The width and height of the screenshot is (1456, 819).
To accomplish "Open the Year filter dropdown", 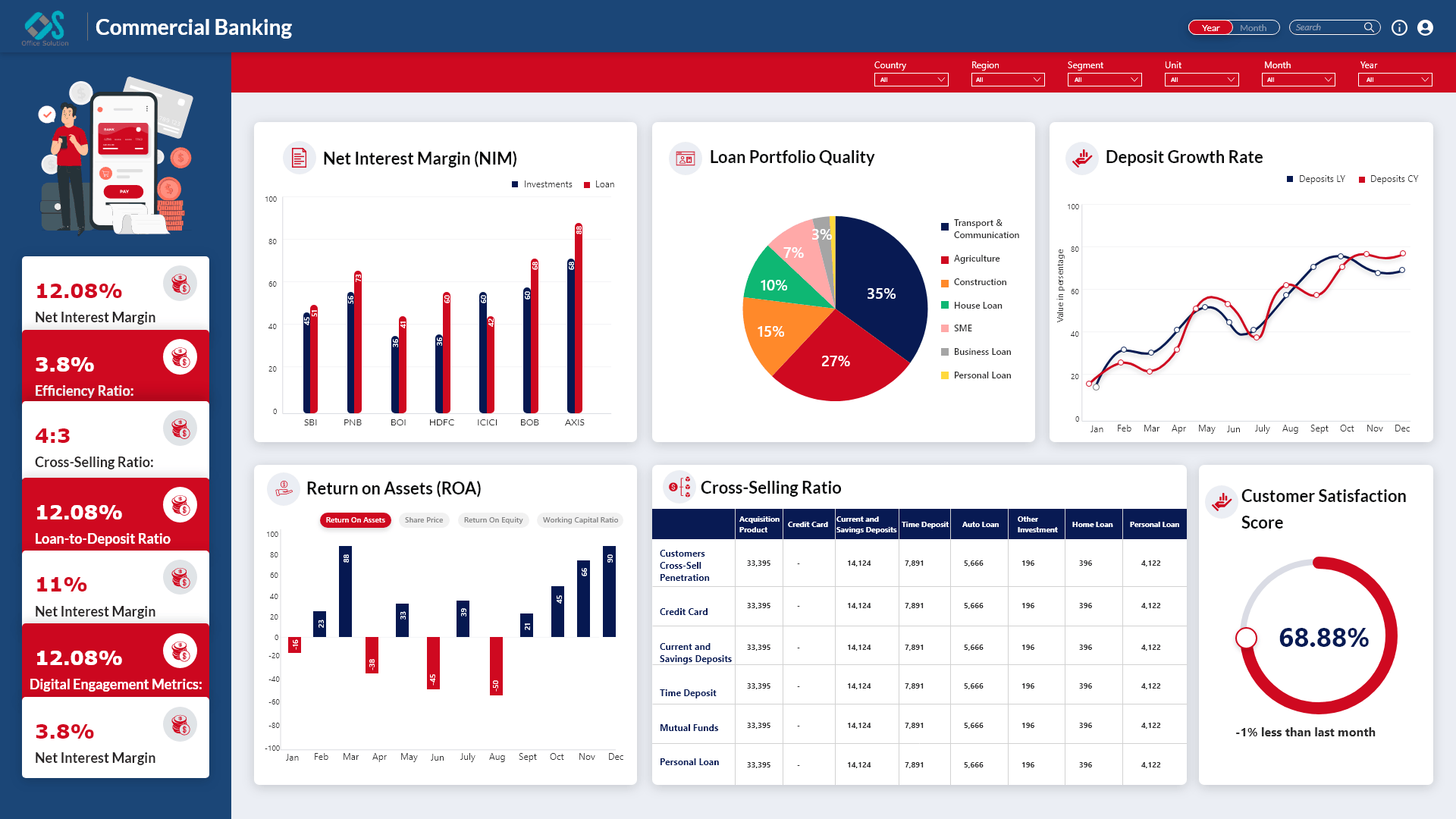I will pos(1395,80).
